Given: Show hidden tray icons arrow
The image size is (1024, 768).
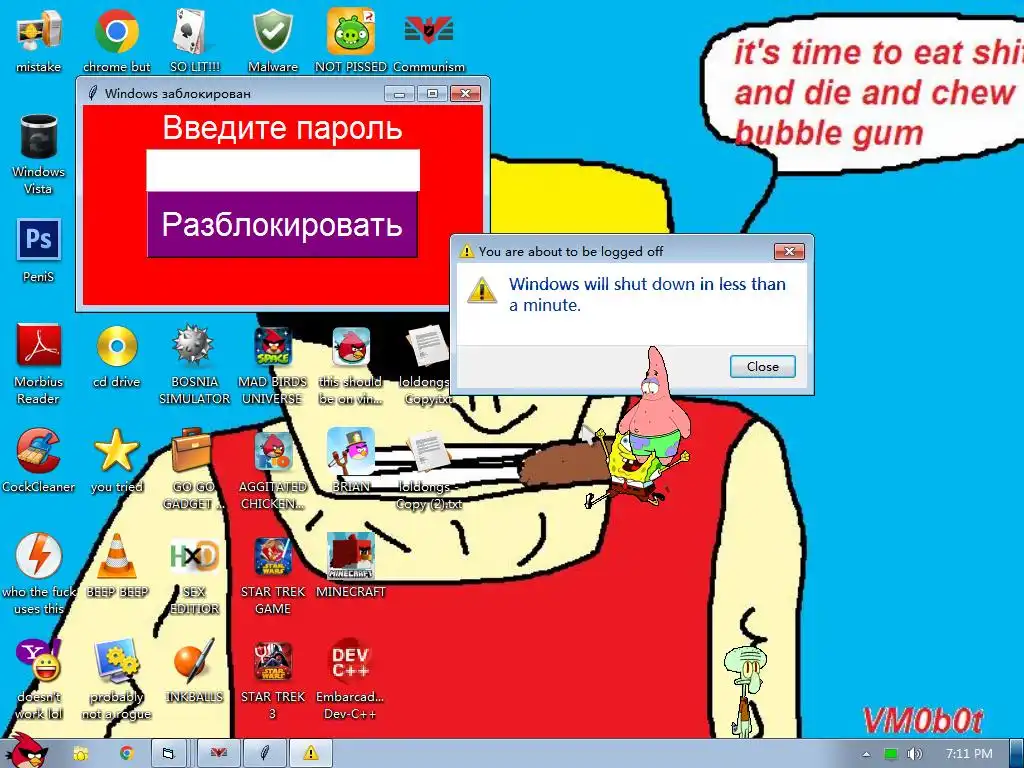Looking at the screenshot, I should 867,754.
